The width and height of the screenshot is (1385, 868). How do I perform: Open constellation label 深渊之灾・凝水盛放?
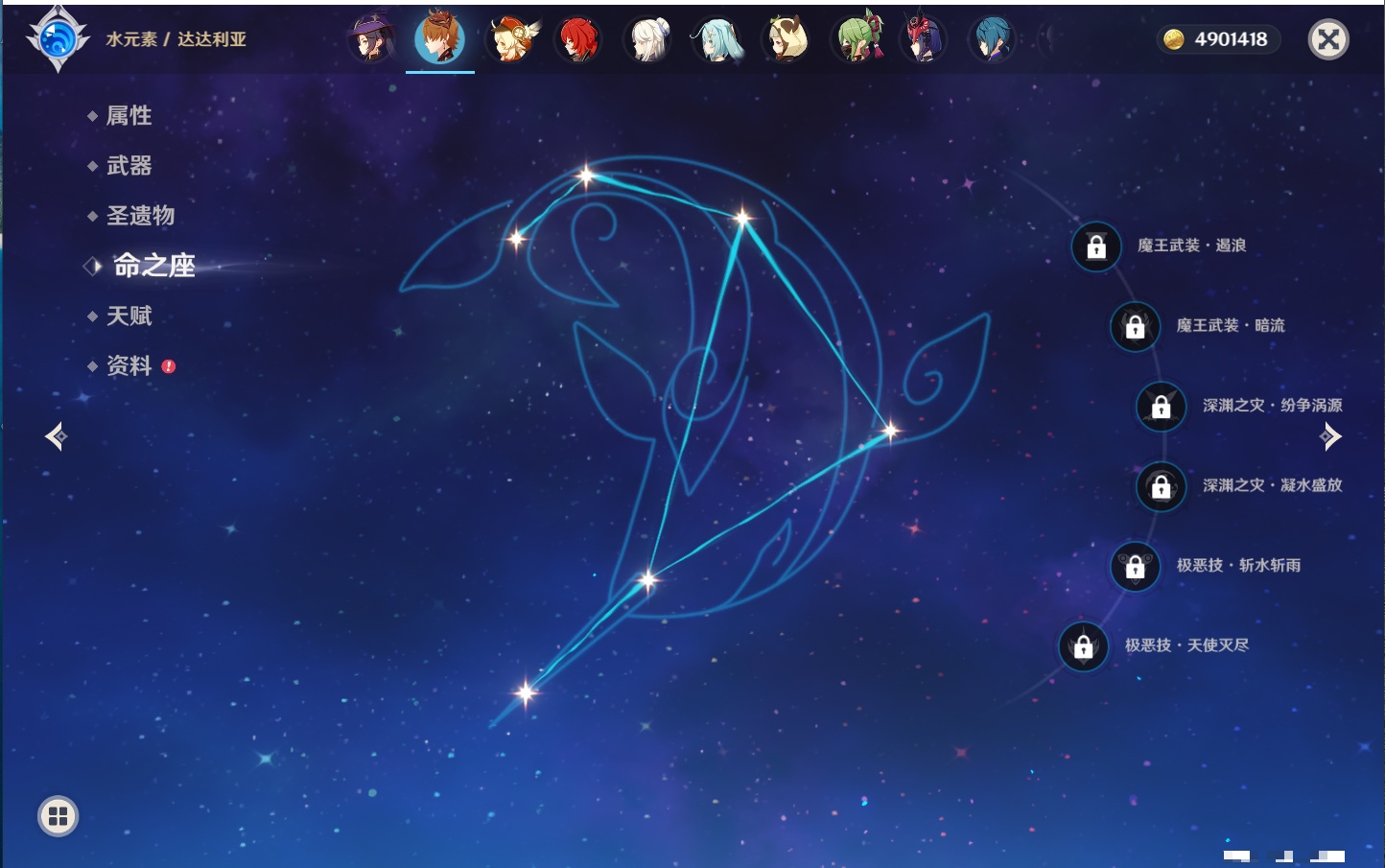coord(1273,485)
